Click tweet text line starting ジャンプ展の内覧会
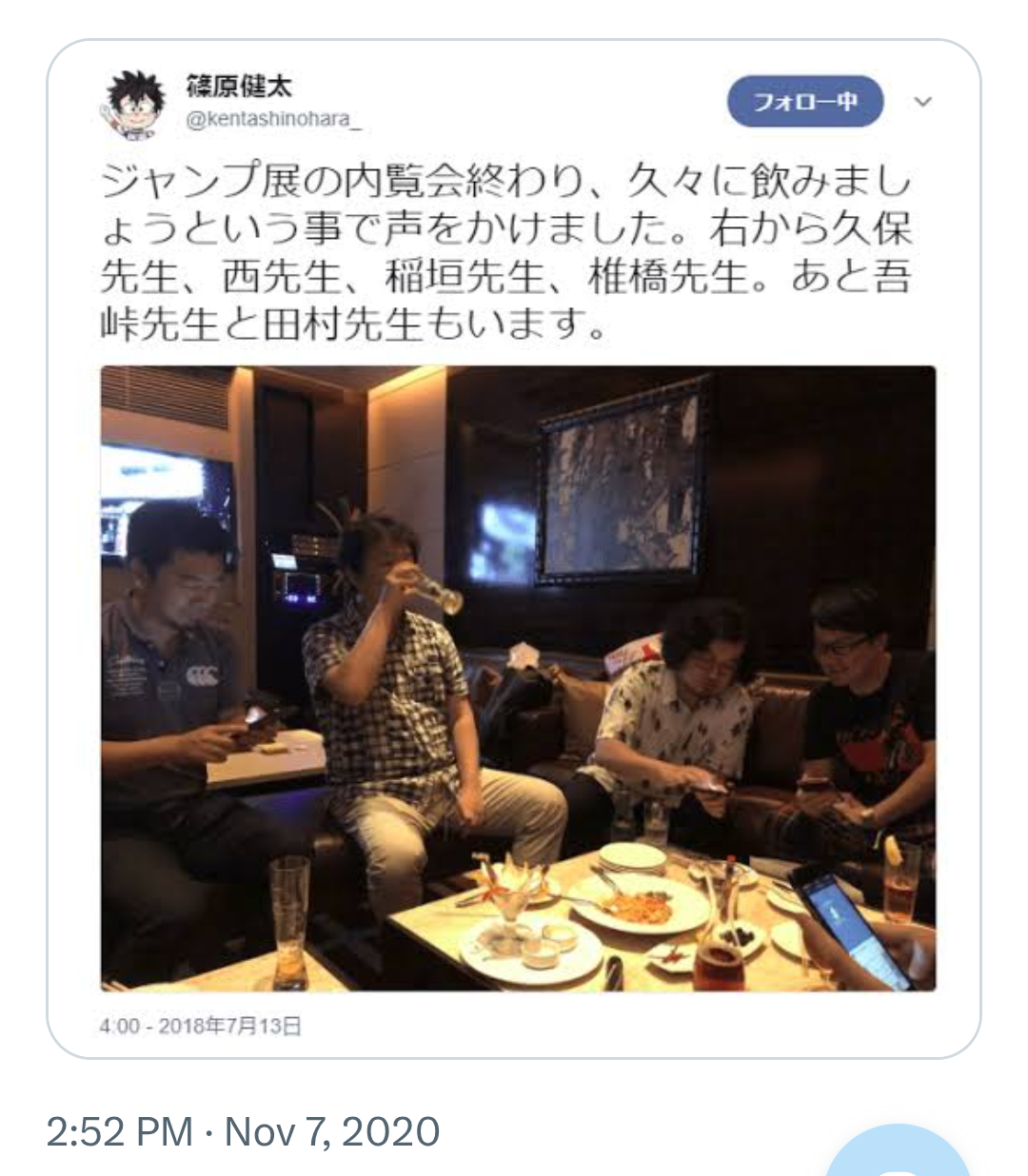The height and width of the screenshot is (1176, 1028). click(x=506, y=181)
